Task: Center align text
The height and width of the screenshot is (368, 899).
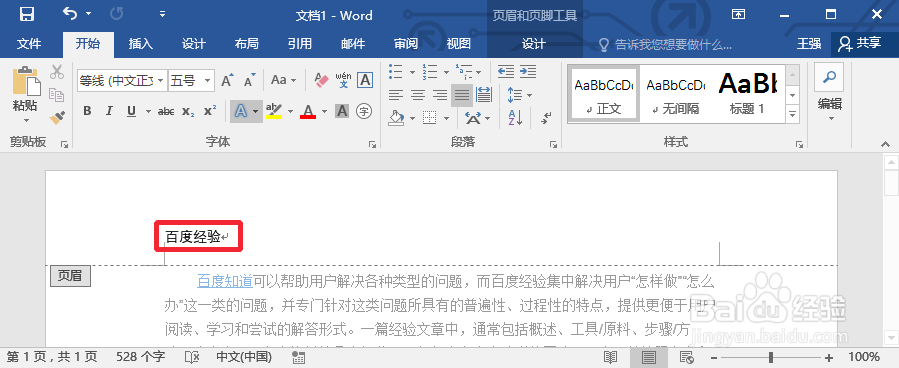Action: point(417,95)
